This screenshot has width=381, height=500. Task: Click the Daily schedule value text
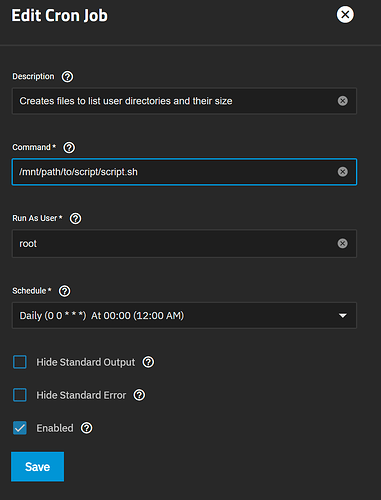point(102,315)
